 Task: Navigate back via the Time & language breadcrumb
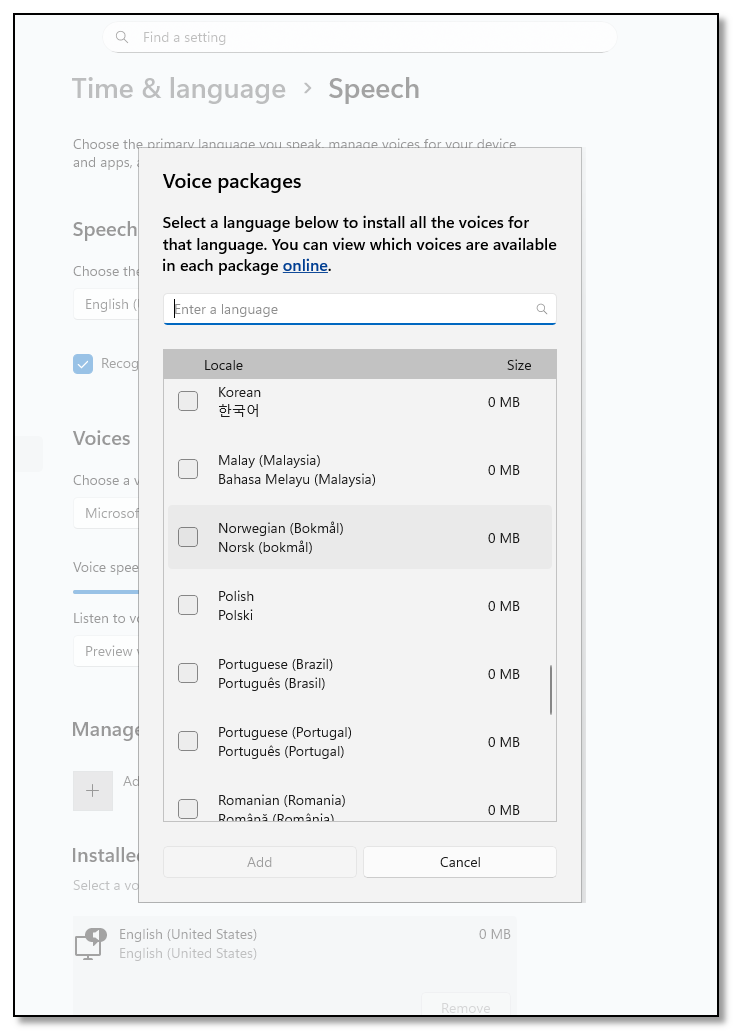click(177, 89)
